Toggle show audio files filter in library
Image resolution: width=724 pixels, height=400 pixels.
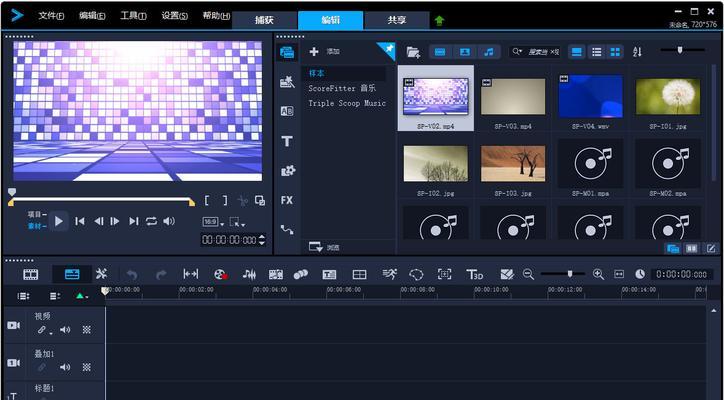pyautogui.click(x=489, y=52)
